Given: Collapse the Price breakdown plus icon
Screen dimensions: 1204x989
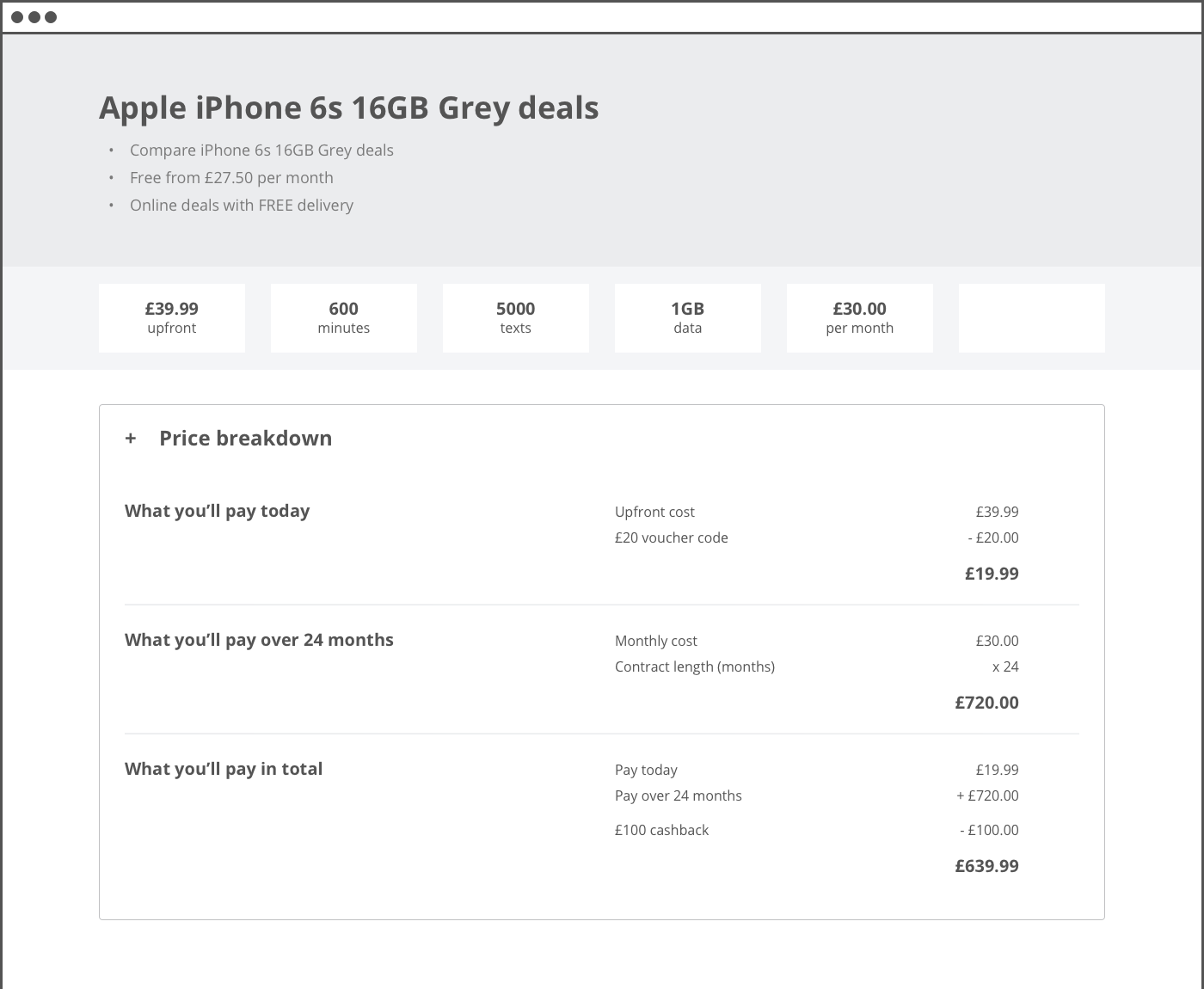Looking at the screenshot, I should click(131, 439).
